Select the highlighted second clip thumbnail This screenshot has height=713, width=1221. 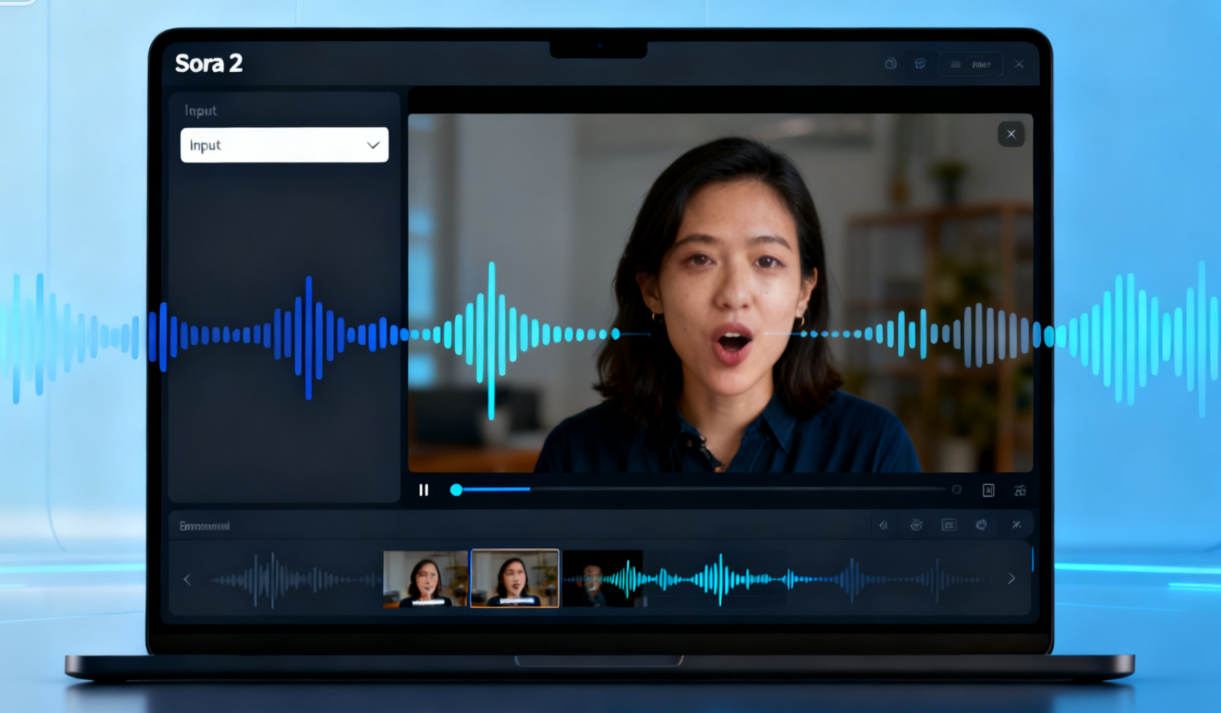click(x=515, y=578)
